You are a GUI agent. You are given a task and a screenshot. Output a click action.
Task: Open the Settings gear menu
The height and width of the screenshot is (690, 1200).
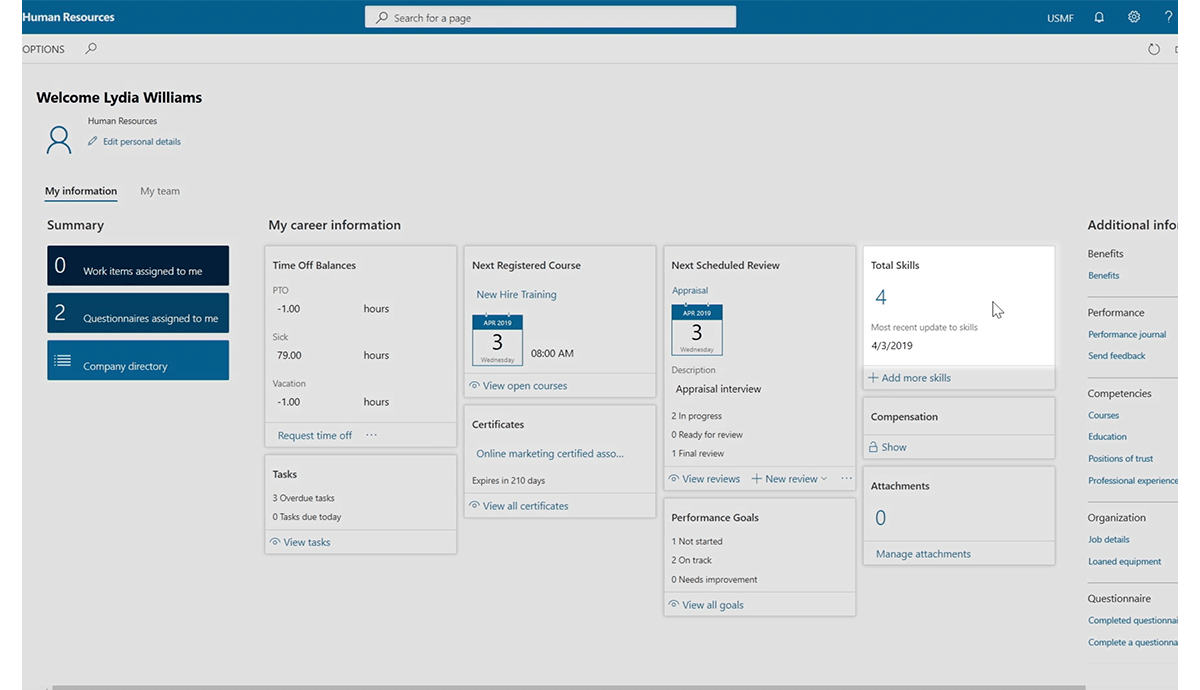1133,17
